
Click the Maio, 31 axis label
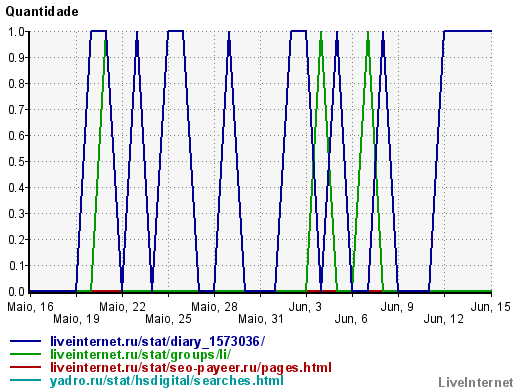click(261, 319)
